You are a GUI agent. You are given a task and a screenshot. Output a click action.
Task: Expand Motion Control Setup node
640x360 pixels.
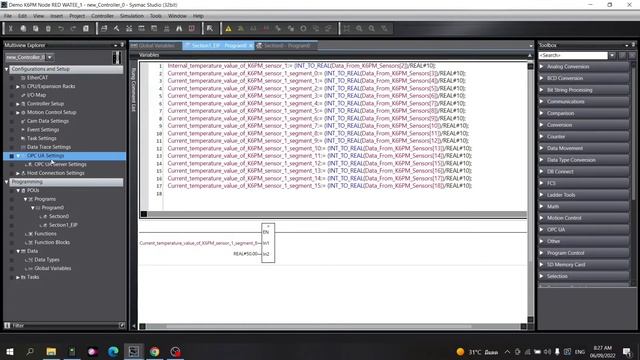[x=18, y=113]
